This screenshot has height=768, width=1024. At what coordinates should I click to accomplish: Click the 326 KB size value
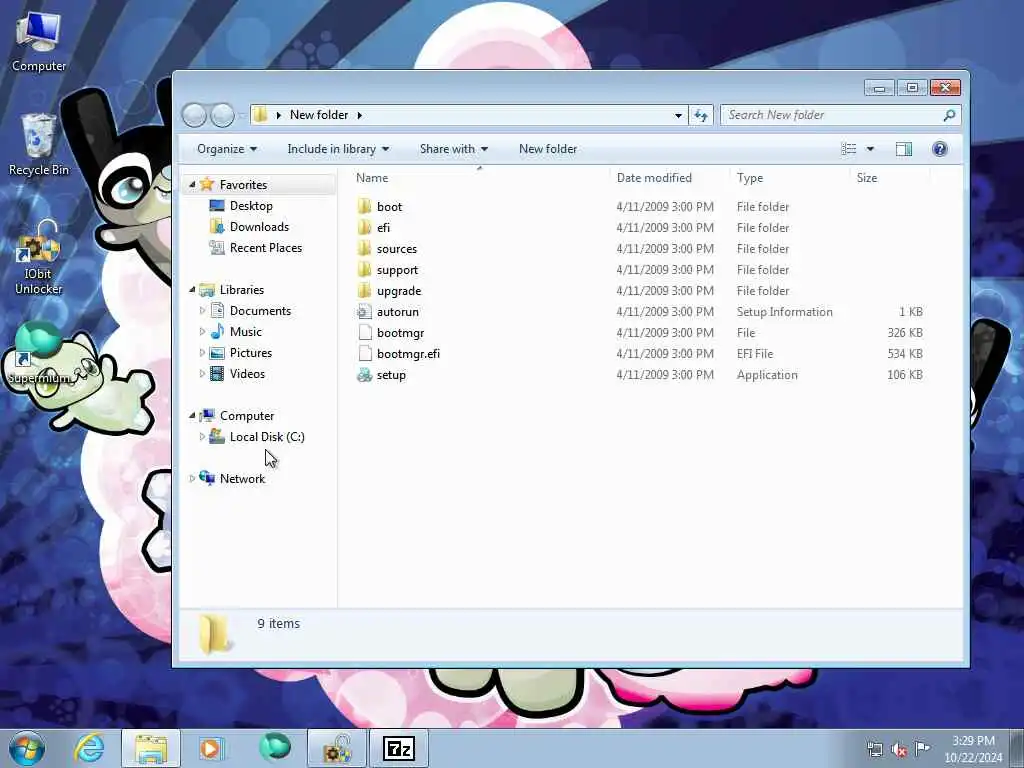click(x=904, y=332)
